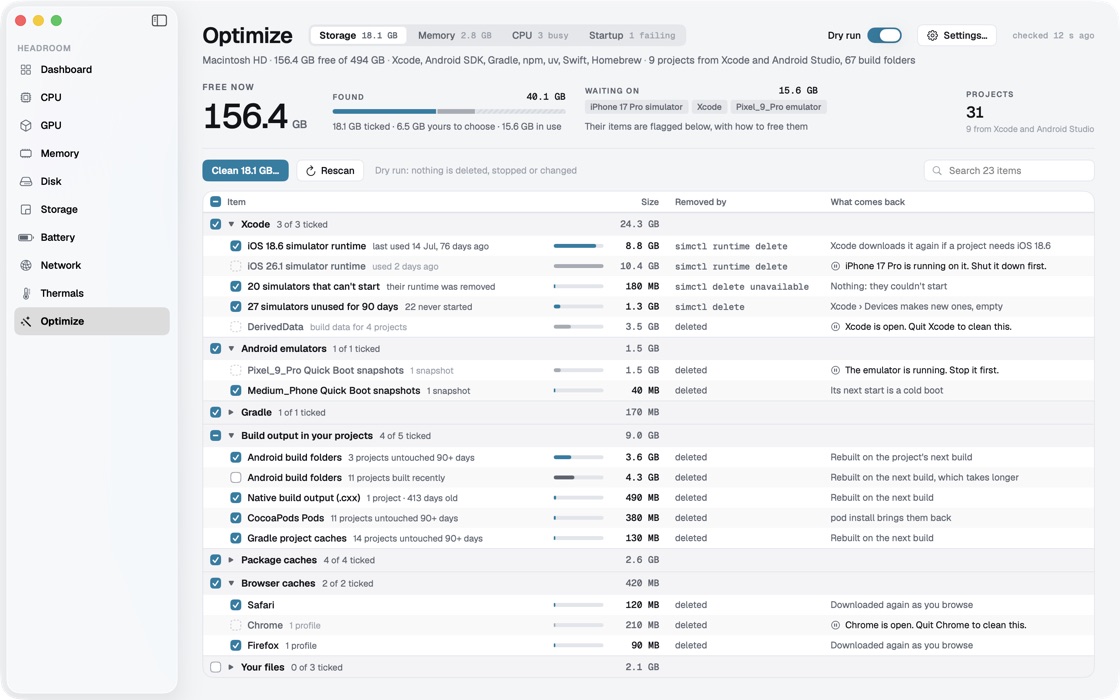1120x700 pixels.
Task: Untick Medium_Phone Quick Boot snapshots checkbox
Action: click(236, 391)
